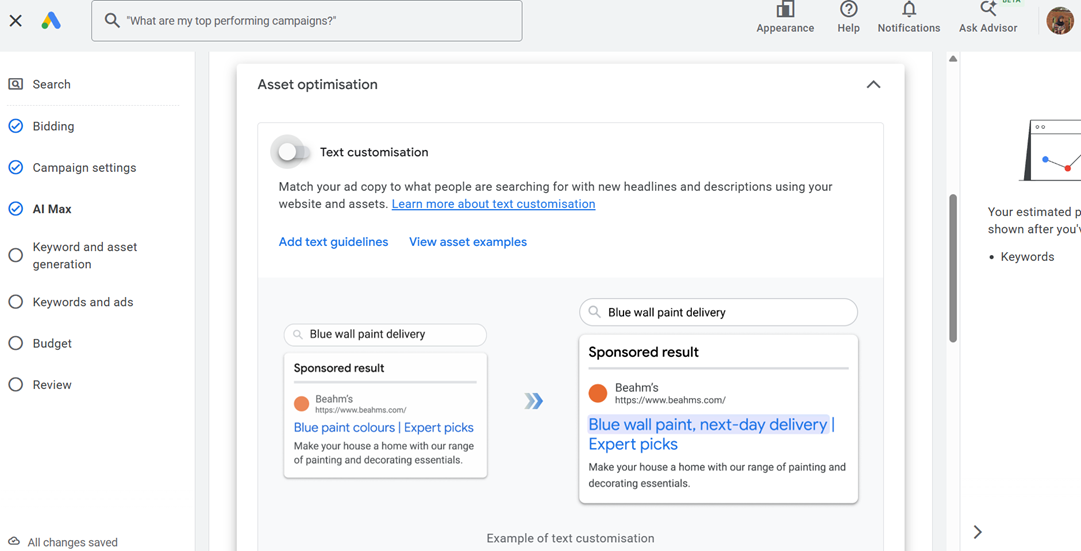The width and height of the screenshot is (1081, 551).
Task: Click the top search input field
Action: pos(306,21)
